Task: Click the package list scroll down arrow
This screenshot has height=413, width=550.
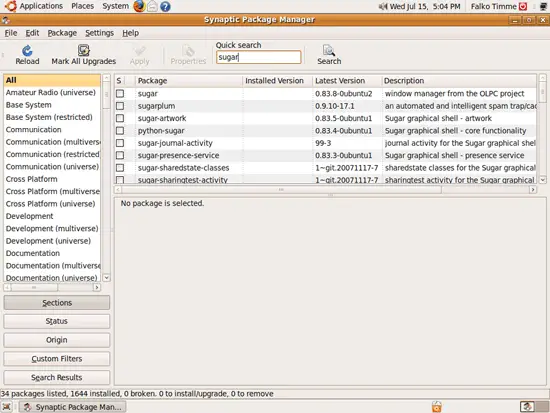Action: pyautogui.click(x=542, y=180)
